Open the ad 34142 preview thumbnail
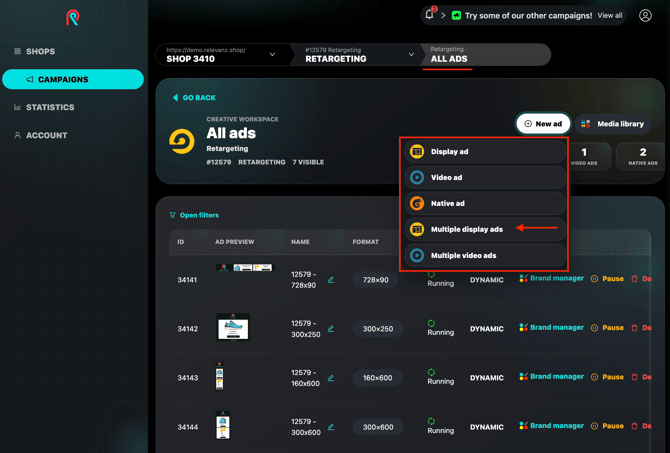This screenshot has height=453, width=670. click(233, 327)
